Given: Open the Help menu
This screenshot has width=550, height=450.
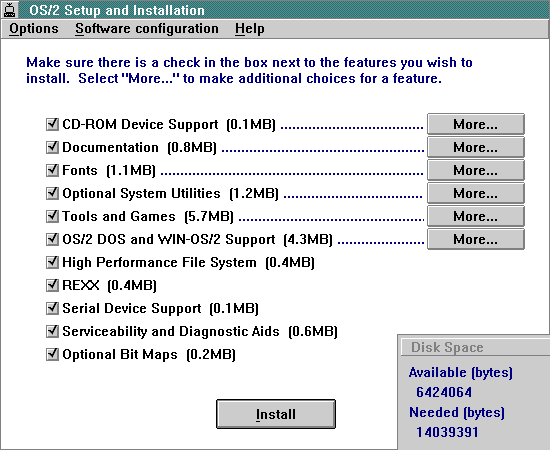Looking at the screenshot, I should pyautogui.click(x=250, y=29).
